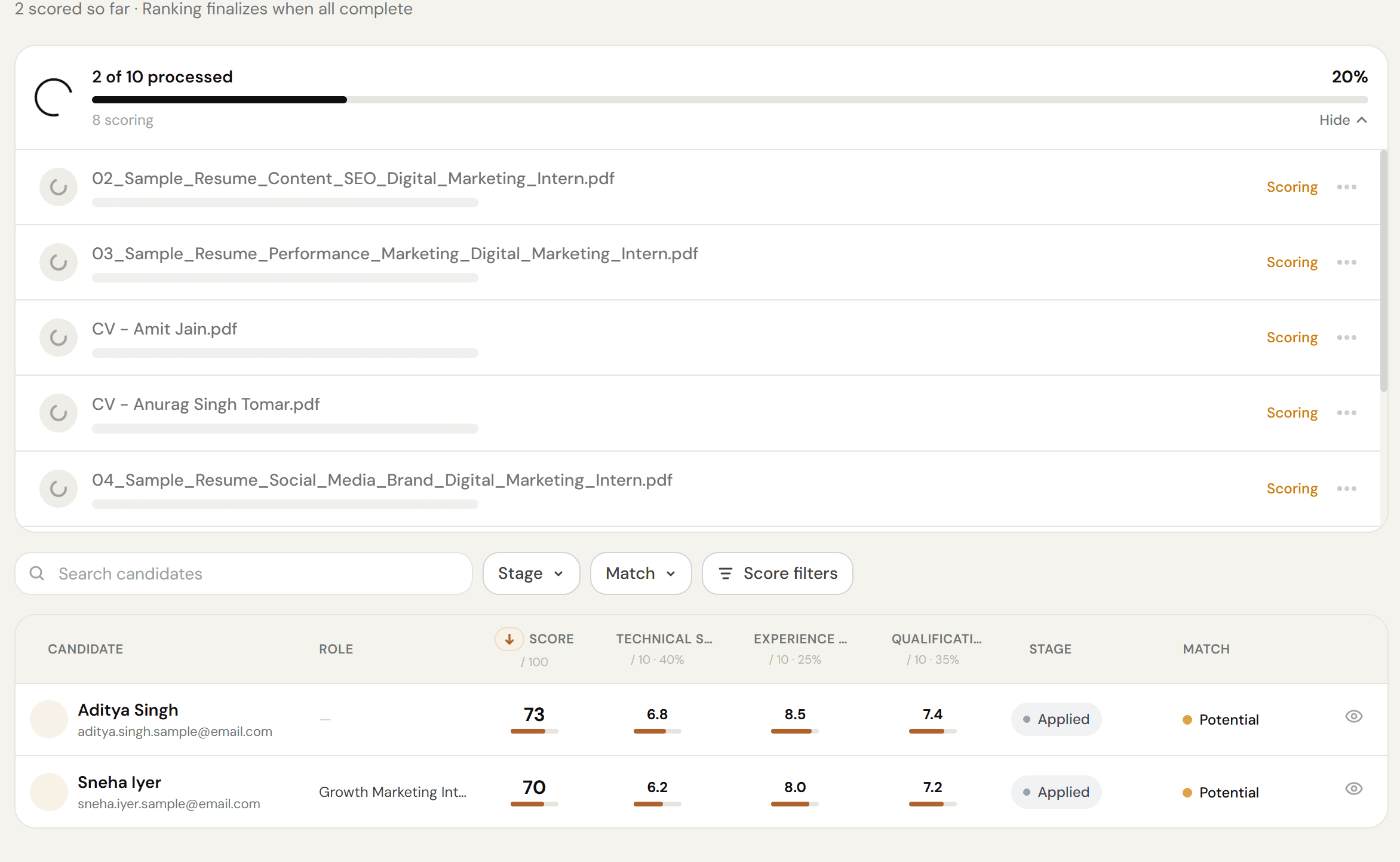
Task: Sort by Stage column header
Action: [1050, 649]
